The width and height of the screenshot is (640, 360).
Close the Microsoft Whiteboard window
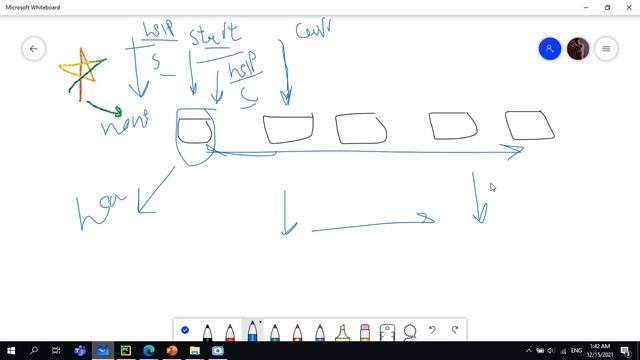629,7
